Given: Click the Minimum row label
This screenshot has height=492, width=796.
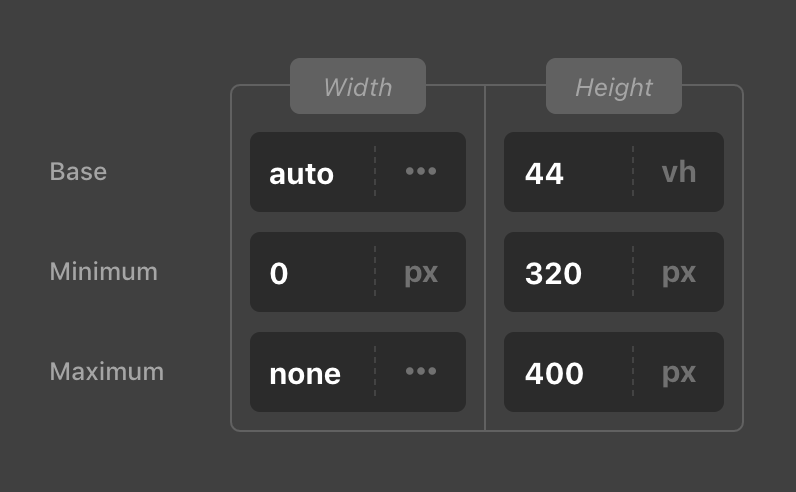Looking at the screenshot, I should point(104,271).
